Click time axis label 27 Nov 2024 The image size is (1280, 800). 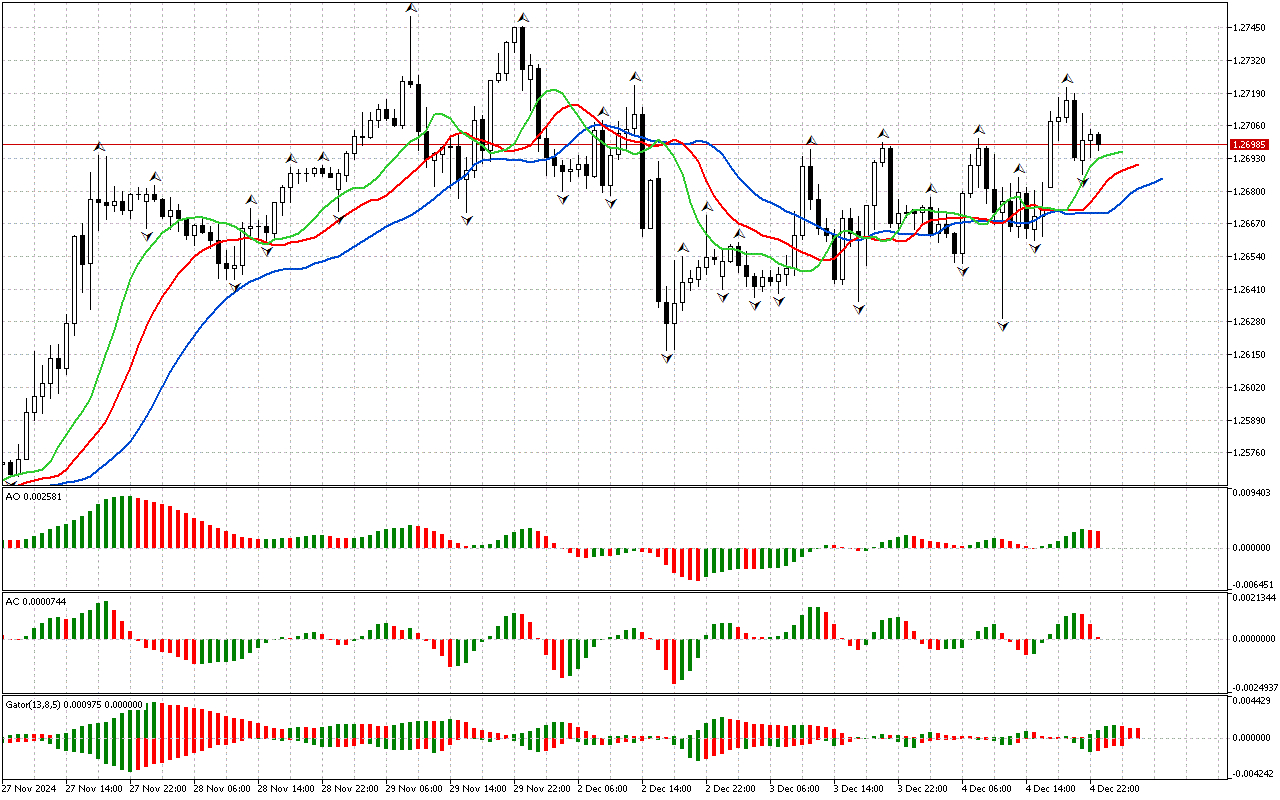coord(30,788)
